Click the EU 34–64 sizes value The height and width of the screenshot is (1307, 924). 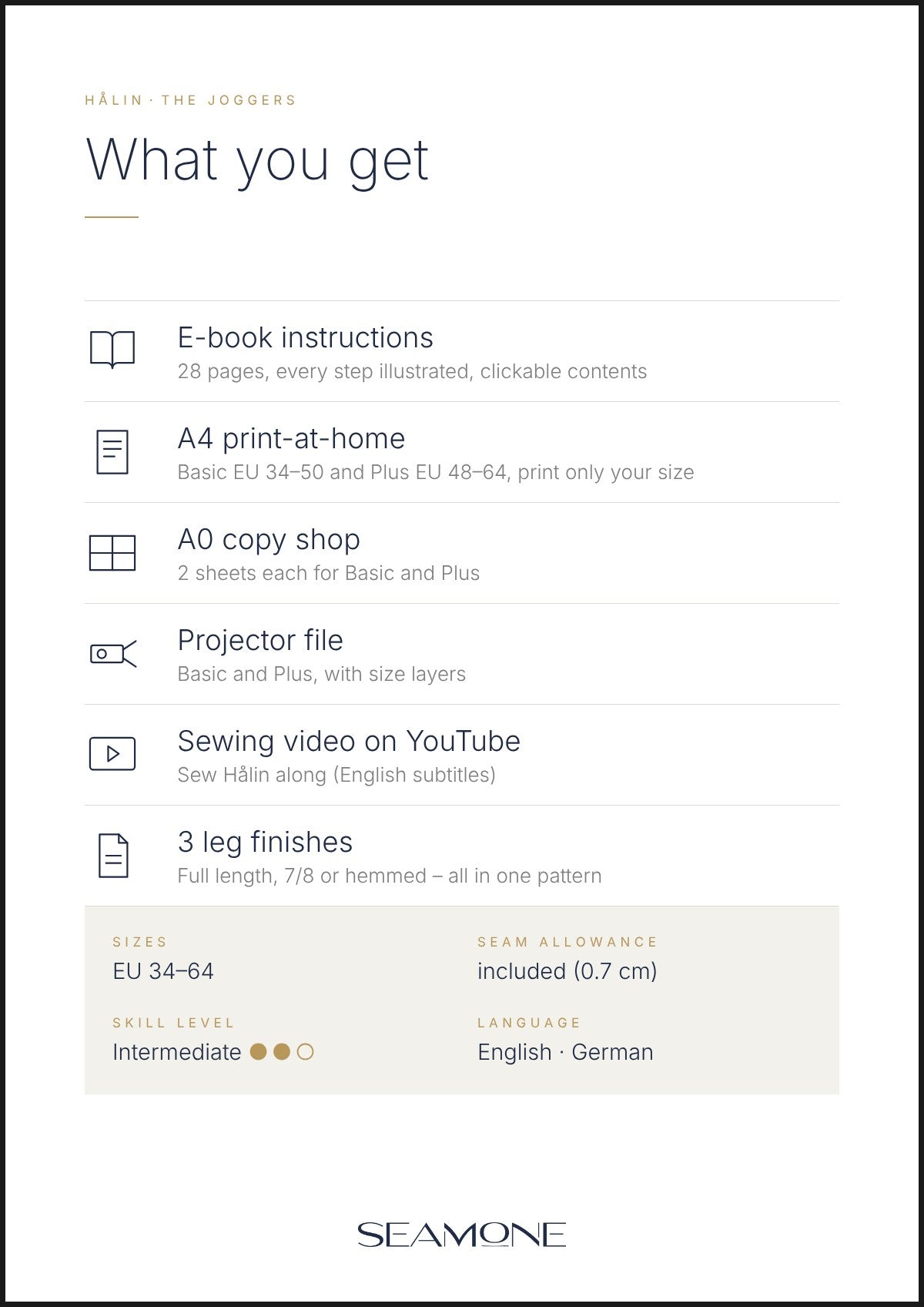[163, 971]
